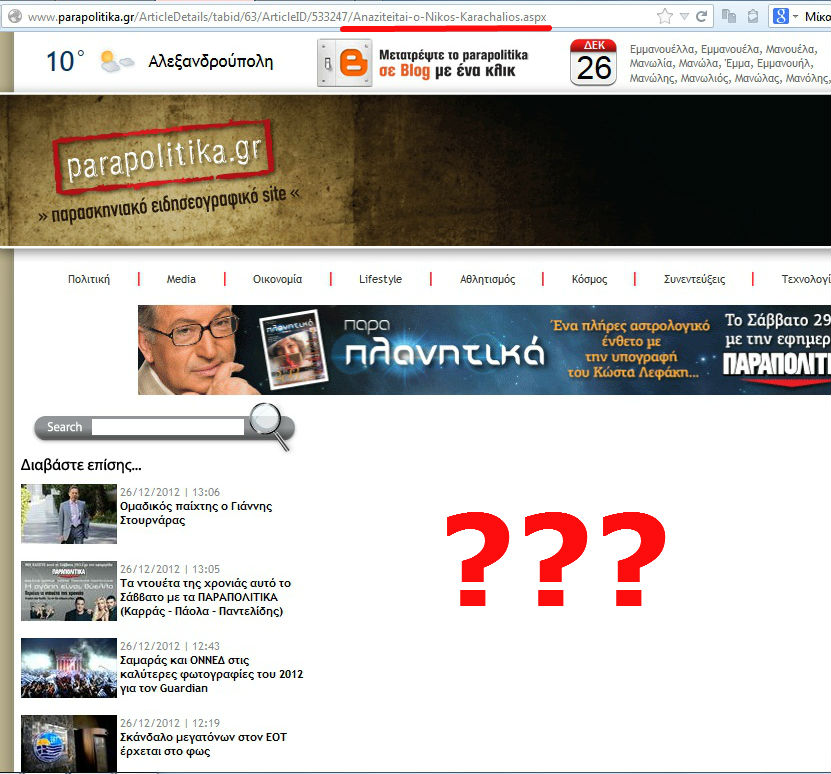831x774 pixels.
Task: Open the ντουέτα της χρονιάς article thumbnail
Action: (x=69, y=591)
